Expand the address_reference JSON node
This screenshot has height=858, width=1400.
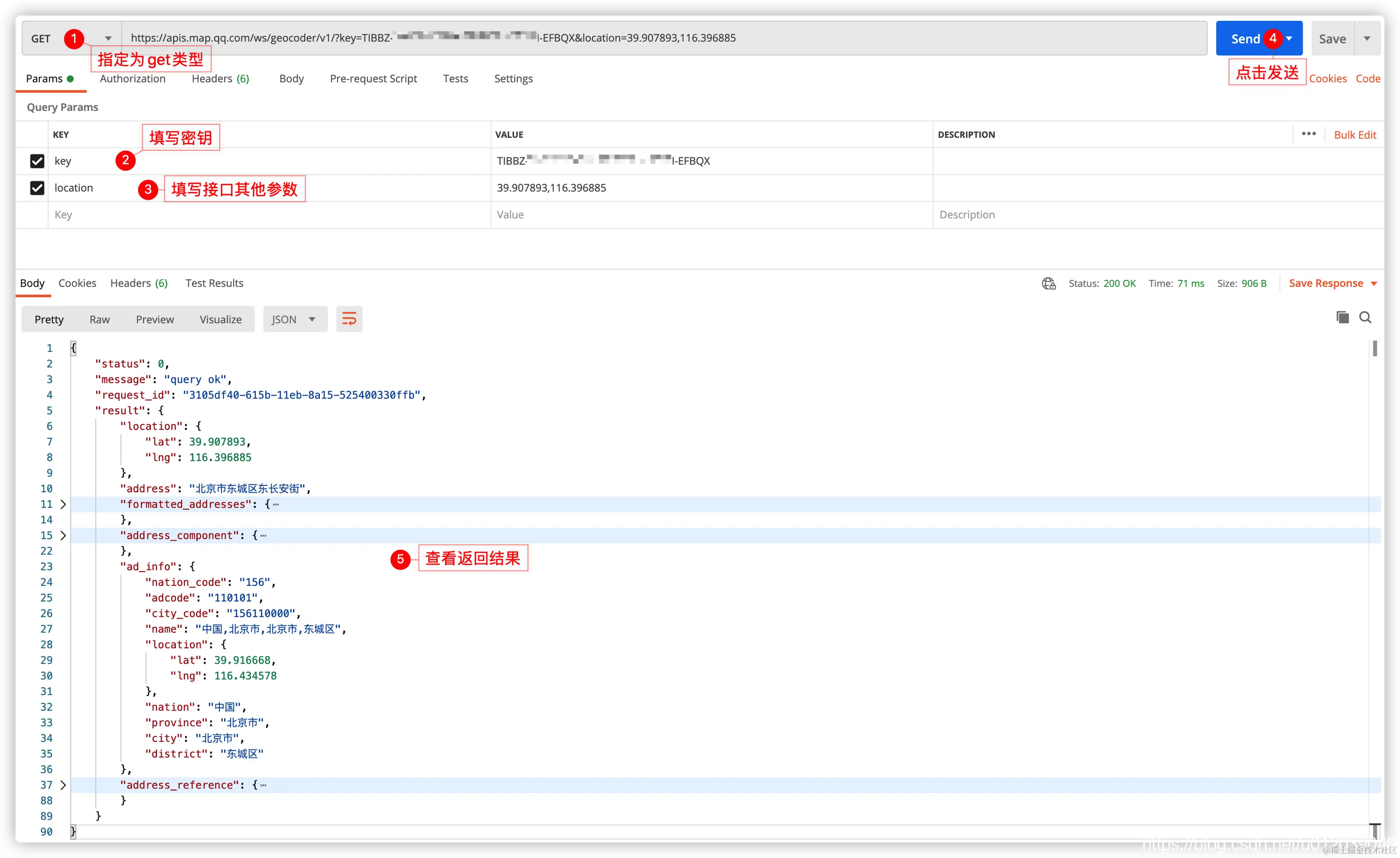coord(63,785)
